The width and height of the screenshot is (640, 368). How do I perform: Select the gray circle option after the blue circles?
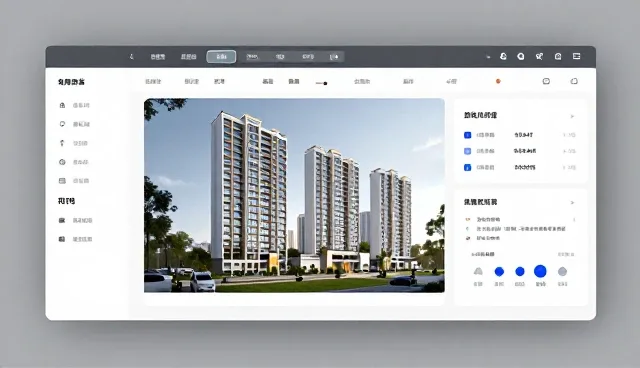[562, 271]
